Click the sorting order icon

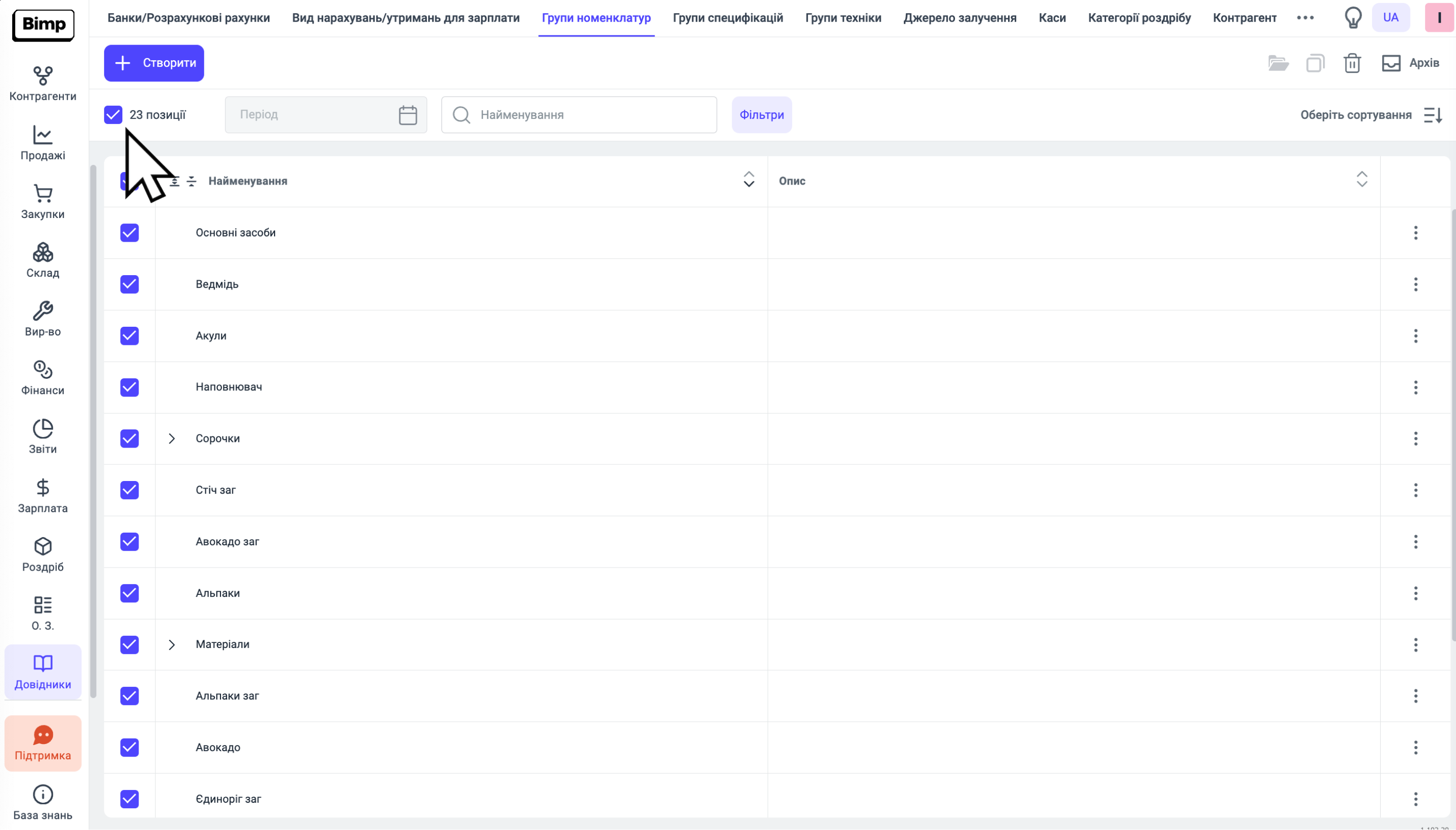click(x=1433, y=115)
